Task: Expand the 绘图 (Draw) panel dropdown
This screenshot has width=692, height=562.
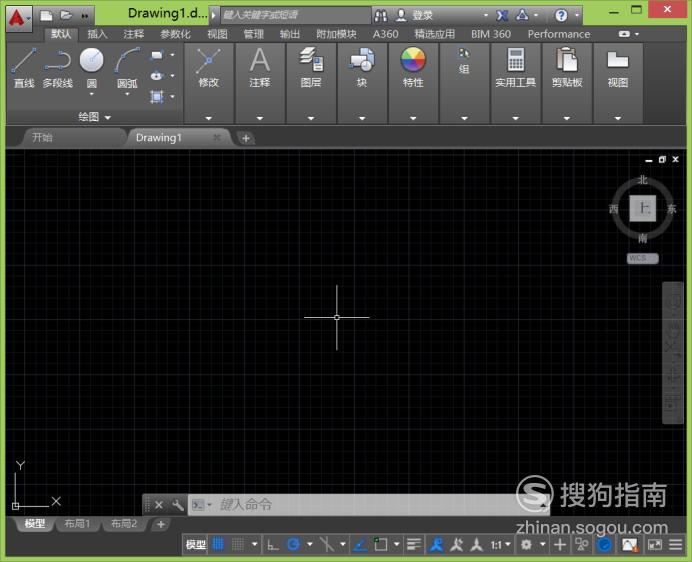Action: 94,117
